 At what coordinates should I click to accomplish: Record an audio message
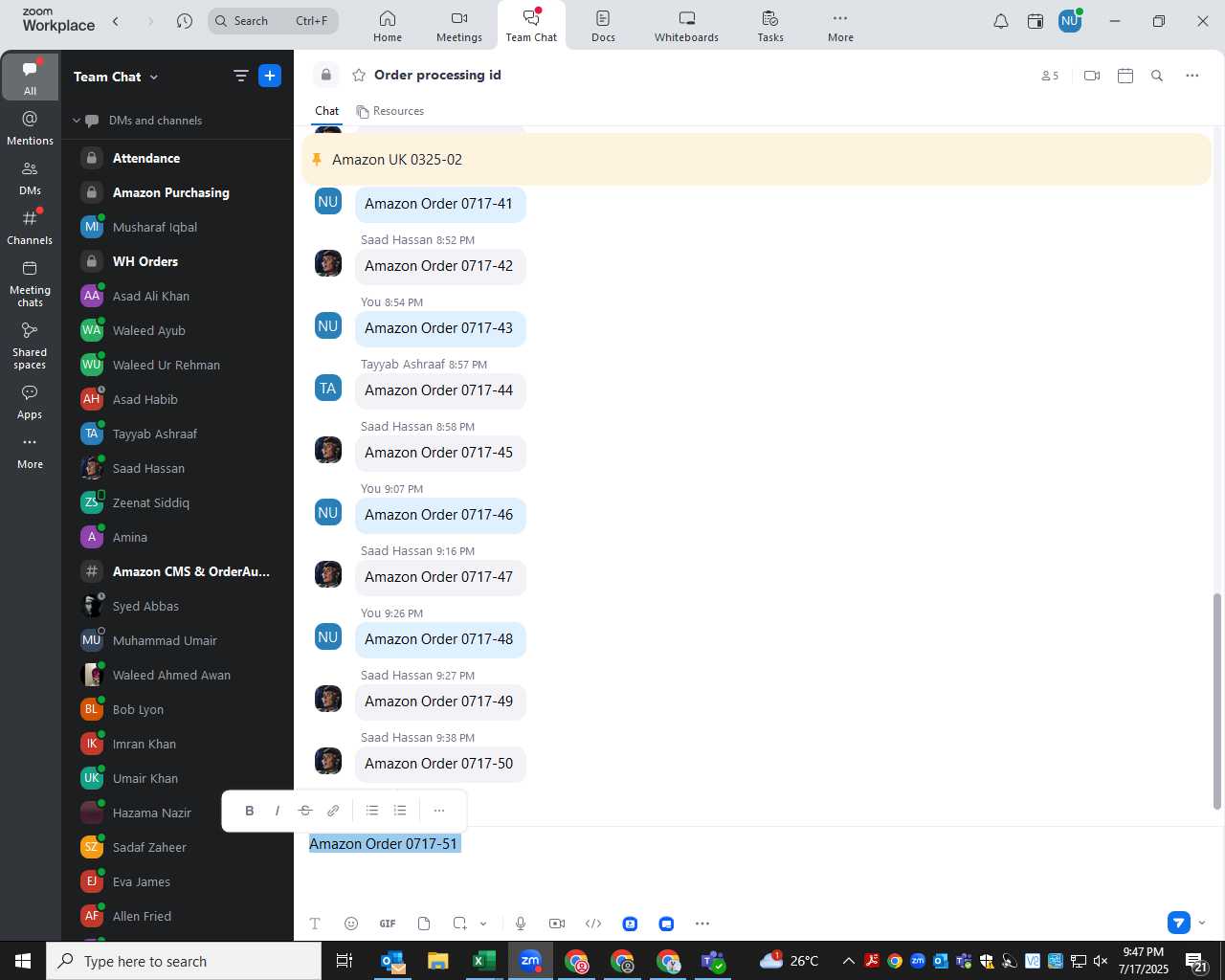coord(521,924)
